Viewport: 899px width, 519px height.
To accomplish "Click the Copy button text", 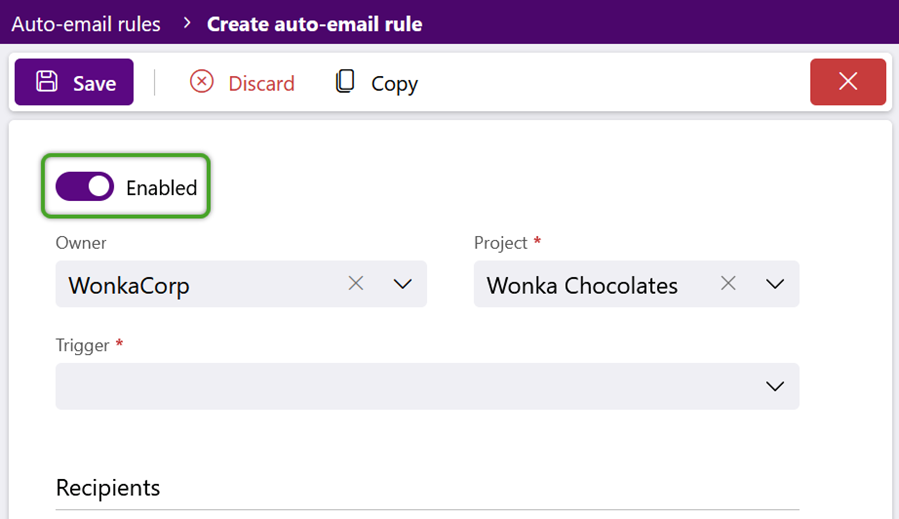I will (394, 84).
